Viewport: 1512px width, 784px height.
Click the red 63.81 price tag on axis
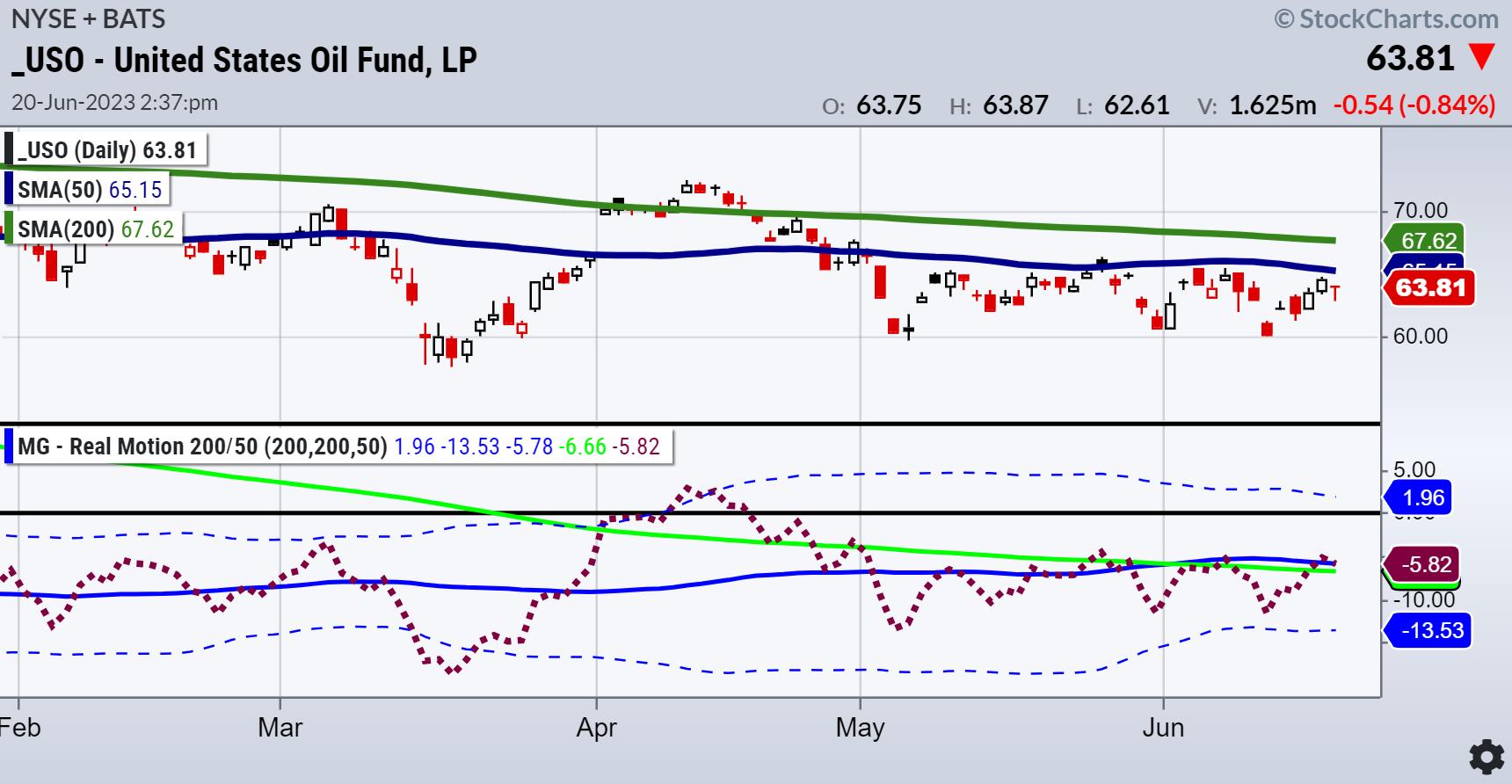tap(1428, 287)
